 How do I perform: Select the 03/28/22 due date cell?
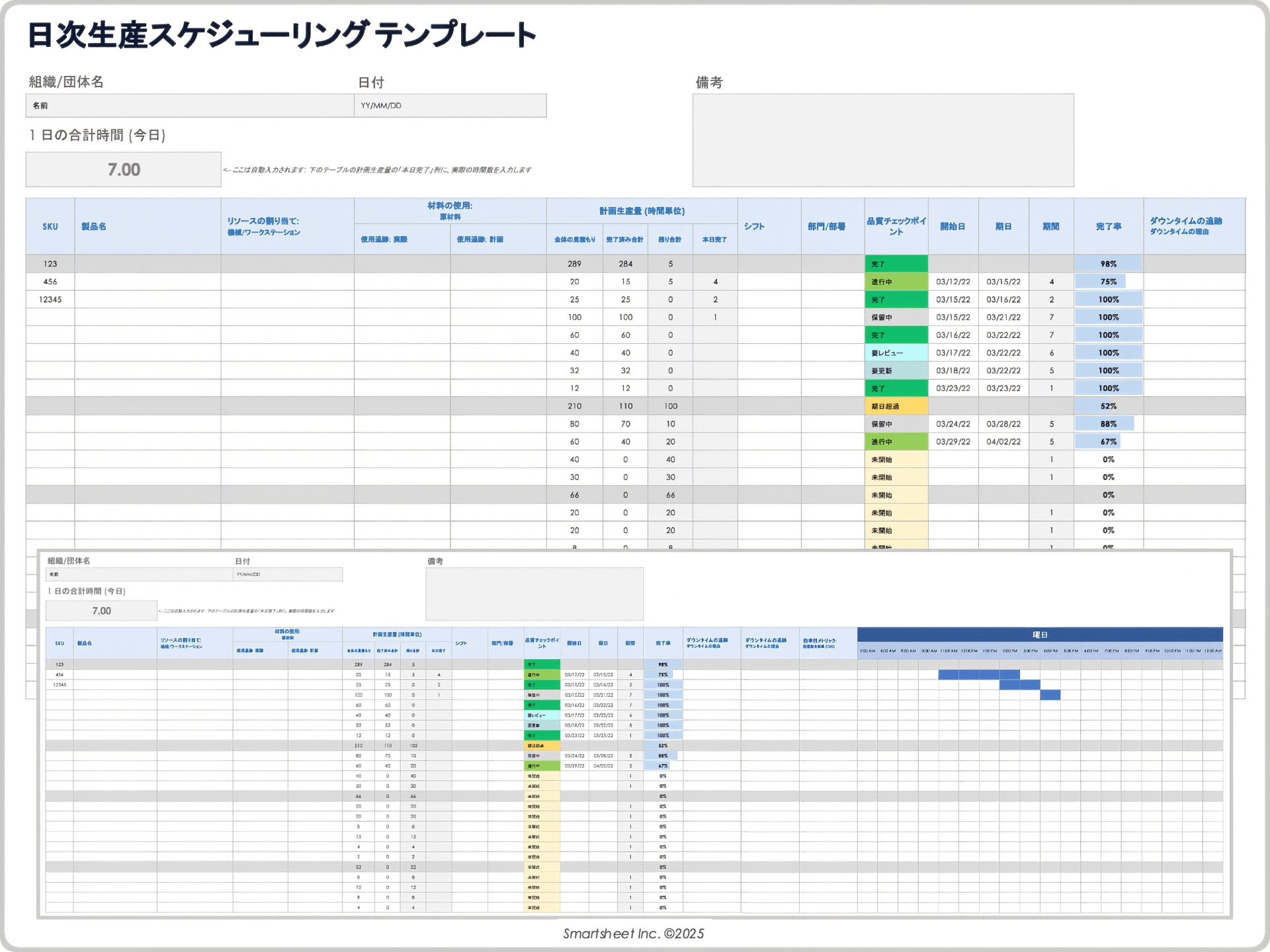(x=1003, y=424)
